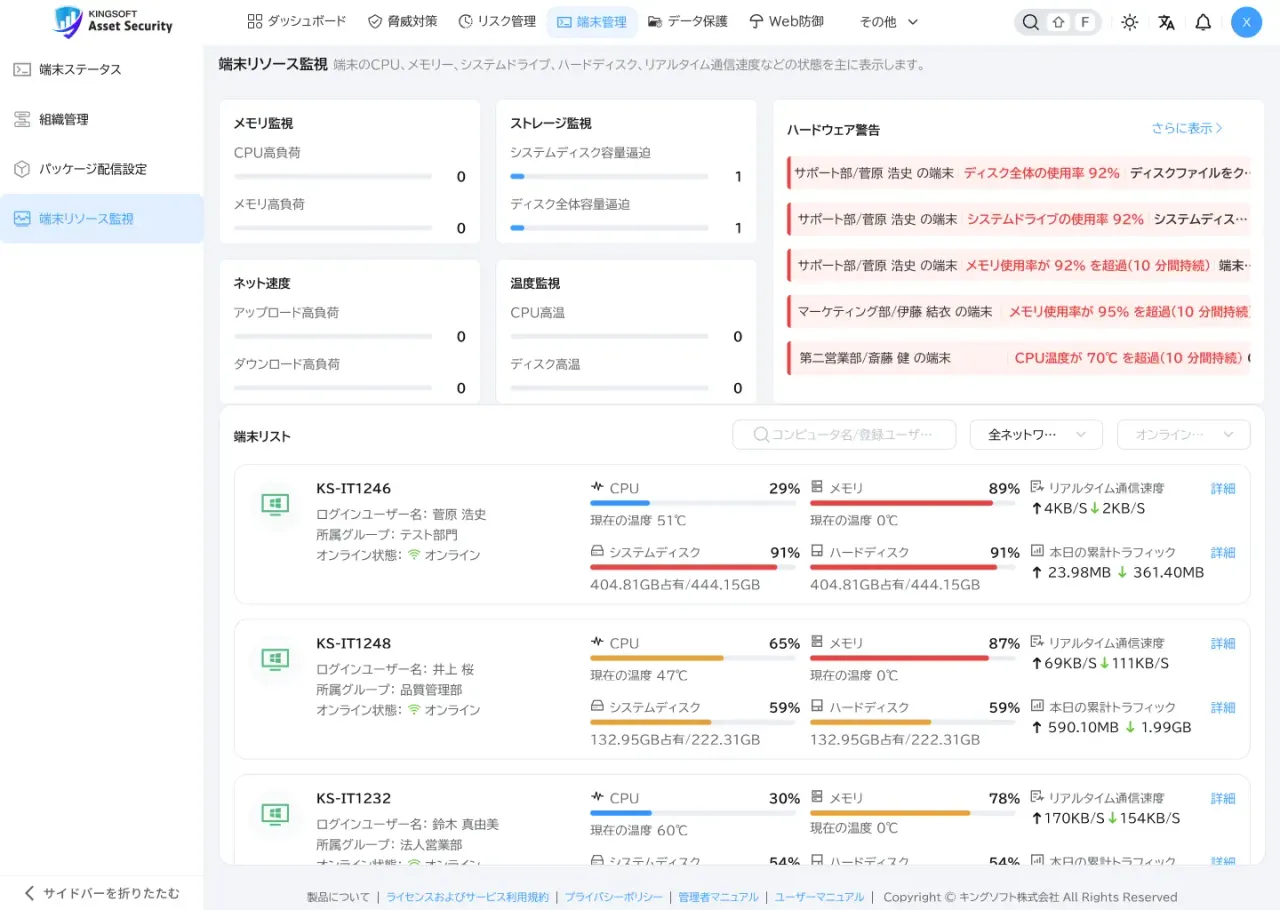Open 詳細 for KS-IT1246 realtime speed
Screen dimensions: 1280x910
[1223, 489]
